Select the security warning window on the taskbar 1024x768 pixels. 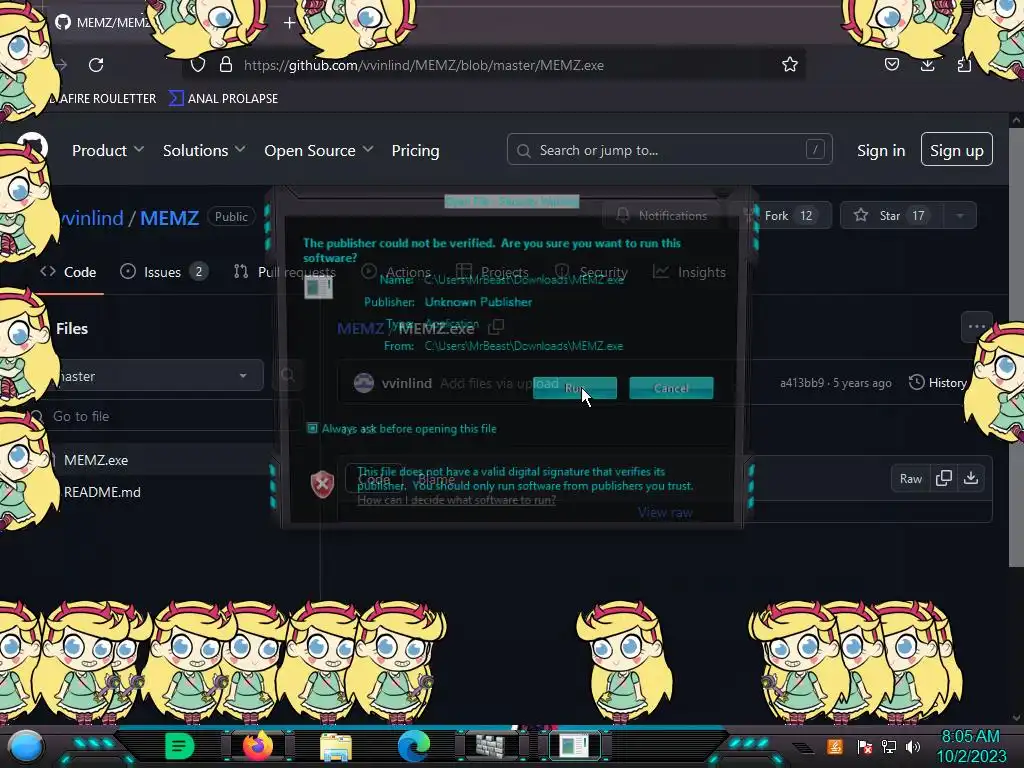click(x=574, y=746)
